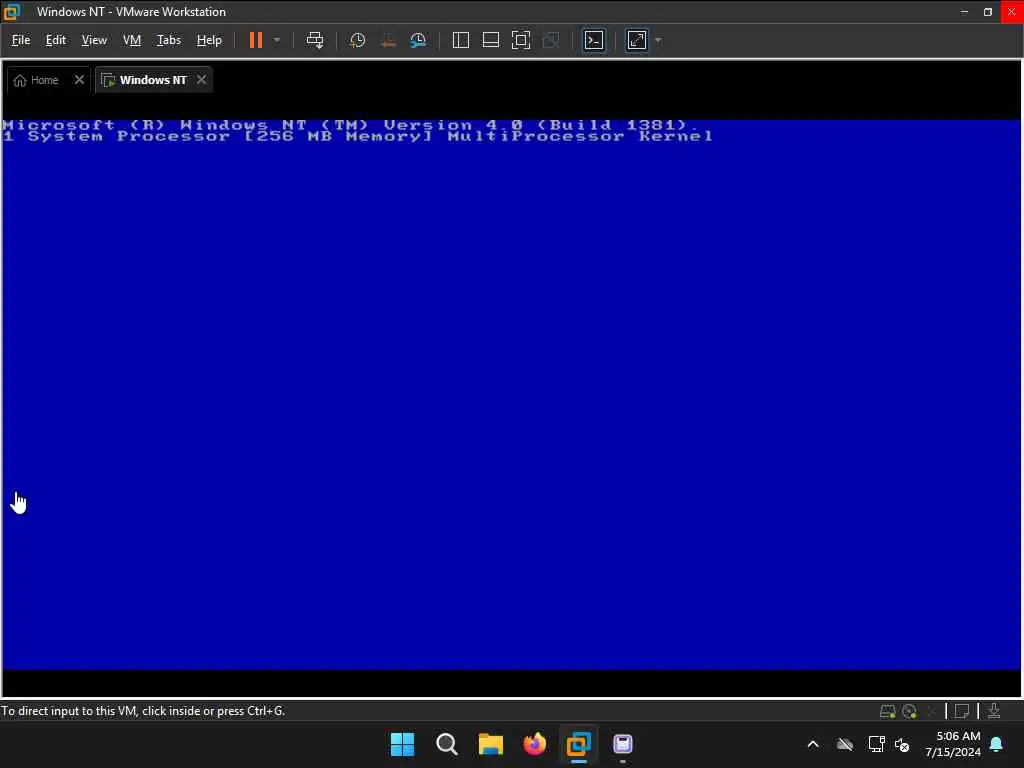Click the muted volume tray icon
Image resolution: width=1024 pixels, height=768 pixels.
coord(902,744)
